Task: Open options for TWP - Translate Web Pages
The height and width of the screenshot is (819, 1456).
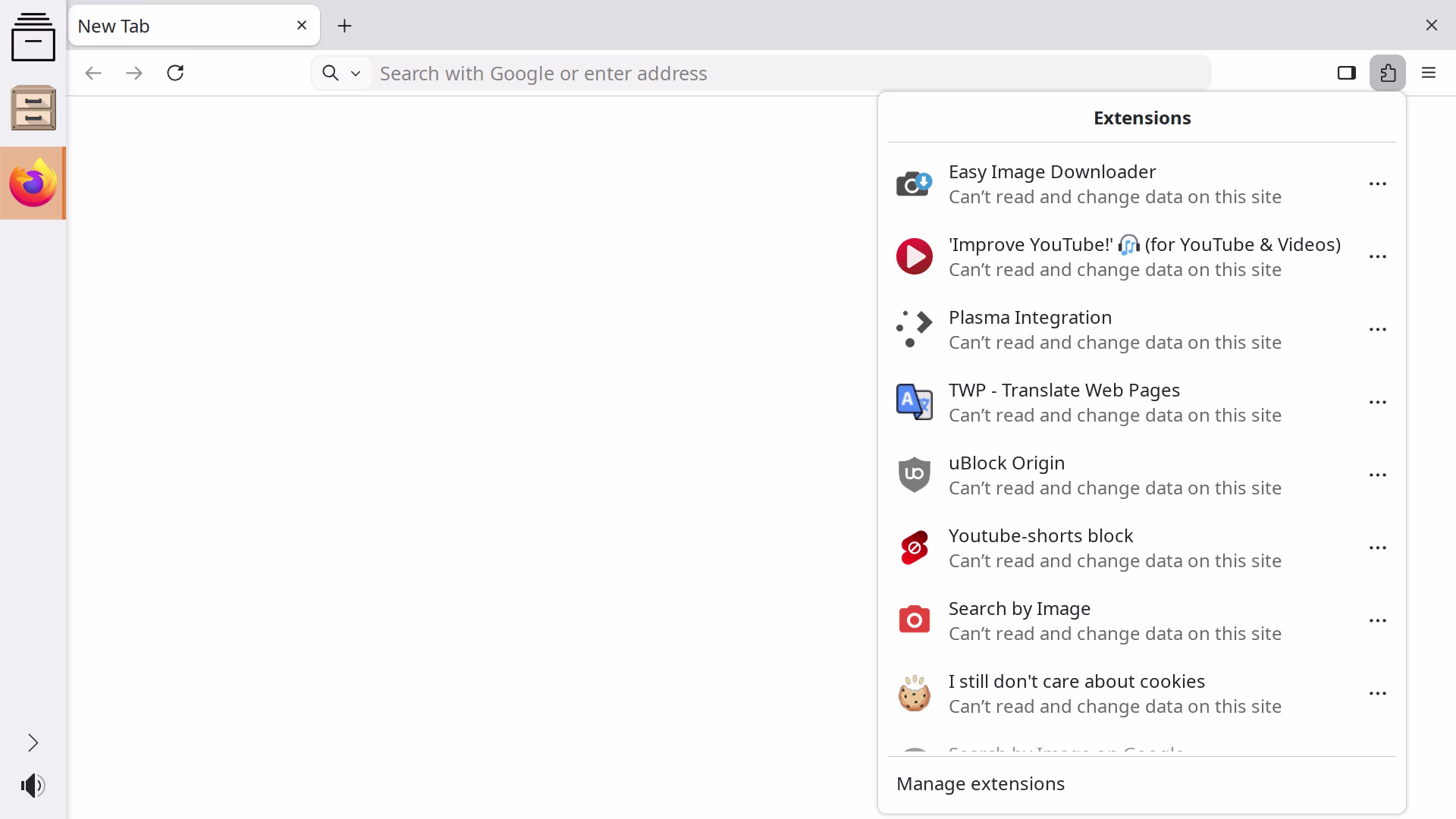Action: coord(1378,402)
